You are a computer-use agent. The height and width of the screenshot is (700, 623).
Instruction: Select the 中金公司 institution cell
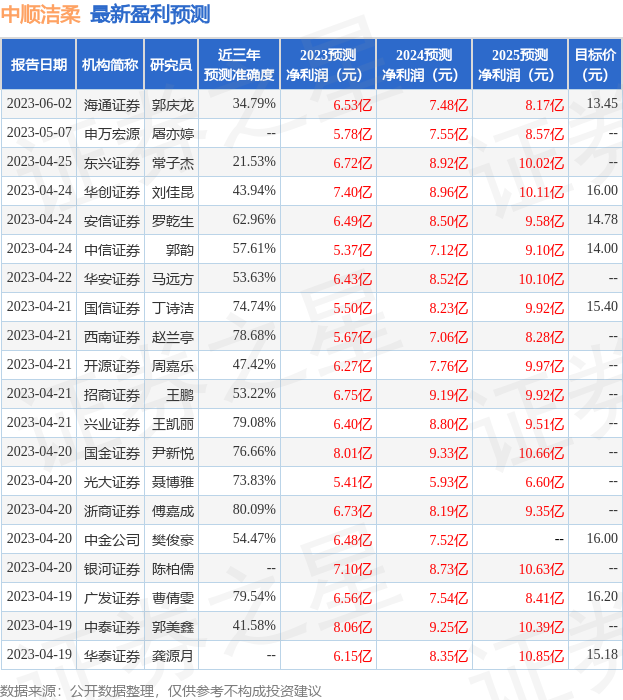(112, 541)
